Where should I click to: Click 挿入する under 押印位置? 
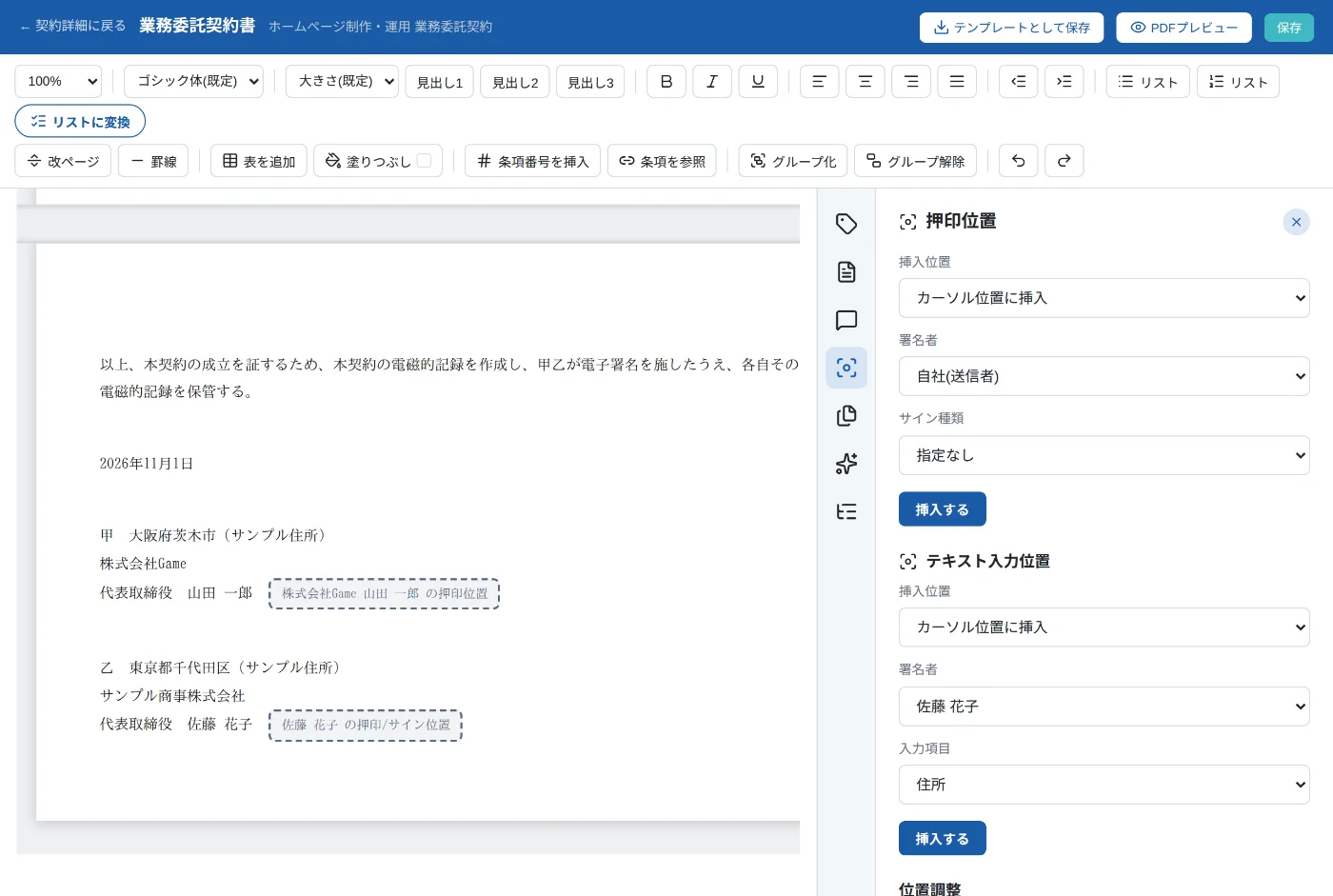coord(943,509)
